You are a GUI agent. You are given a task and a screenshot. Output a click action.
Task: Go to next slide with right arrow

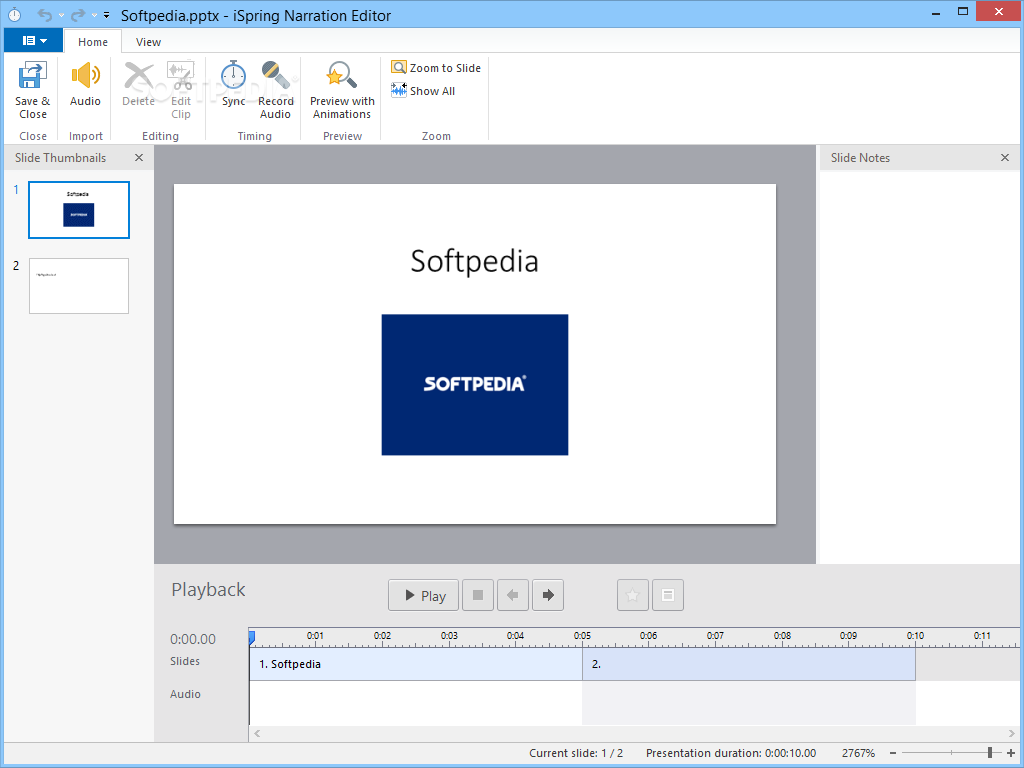tap(548, 595)
